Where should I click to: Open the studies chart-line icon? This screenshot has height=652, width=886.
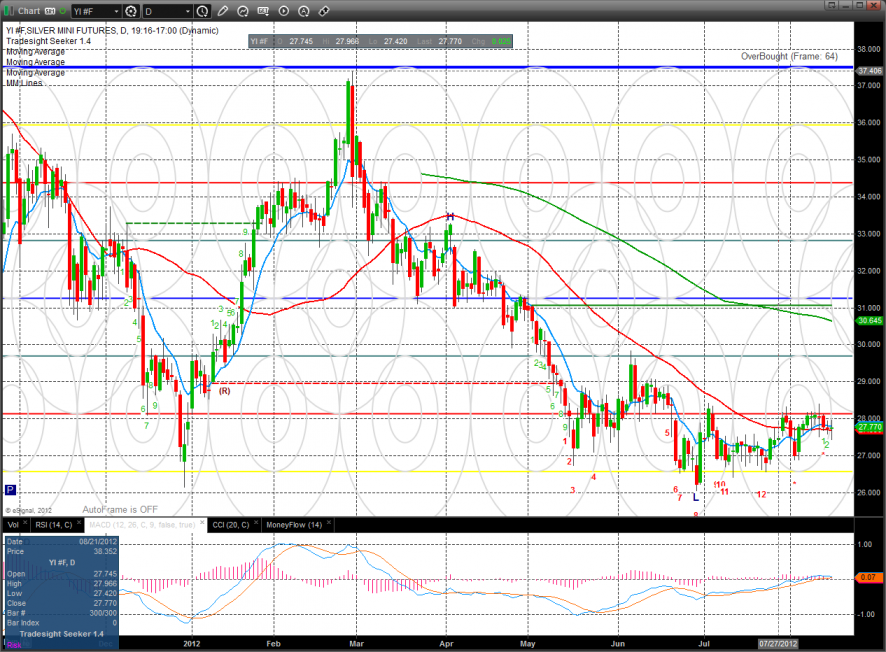243,11
